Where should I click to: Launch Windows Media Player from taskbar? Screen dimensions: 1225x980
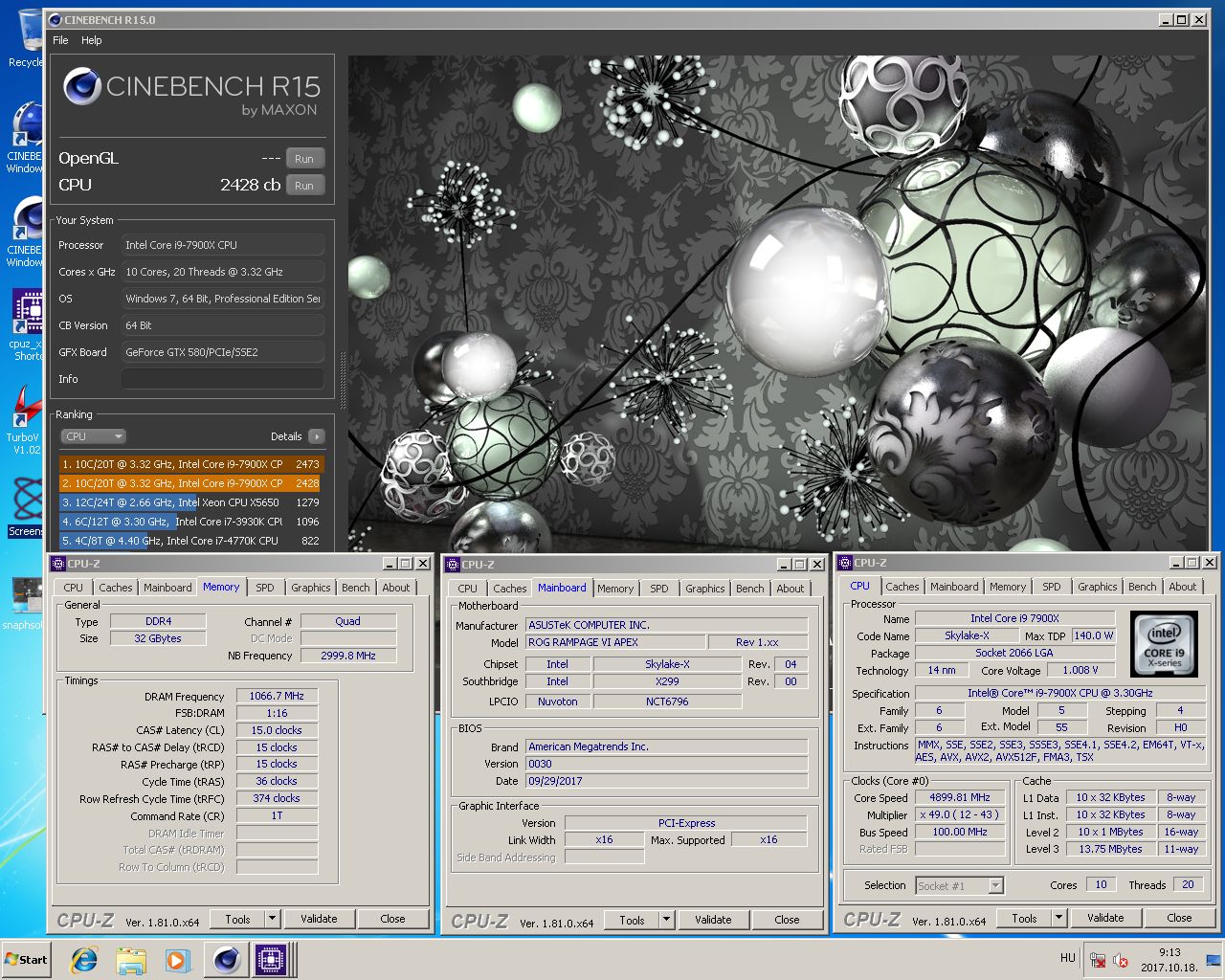click(177, 960)
